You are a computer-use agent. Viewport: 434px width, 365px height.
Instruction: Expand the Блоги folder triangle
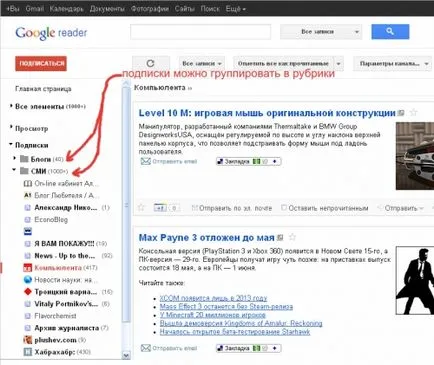[14, 158]
